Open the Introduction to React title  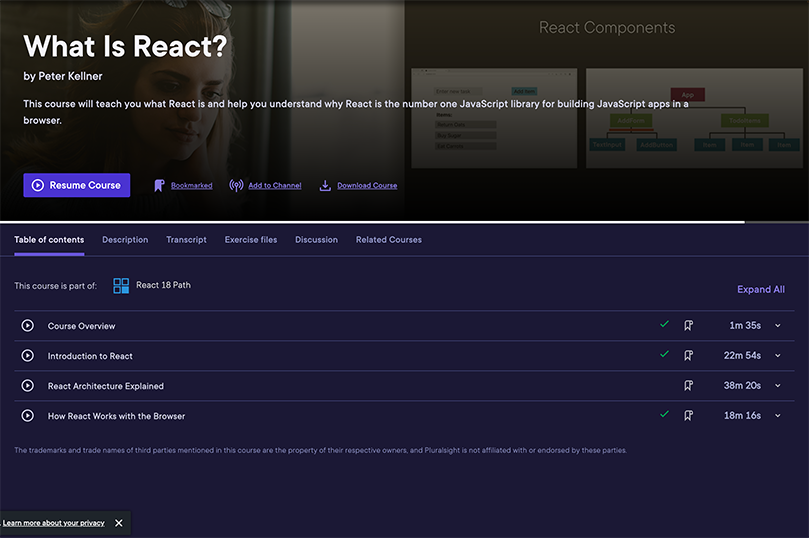[90, 356]
